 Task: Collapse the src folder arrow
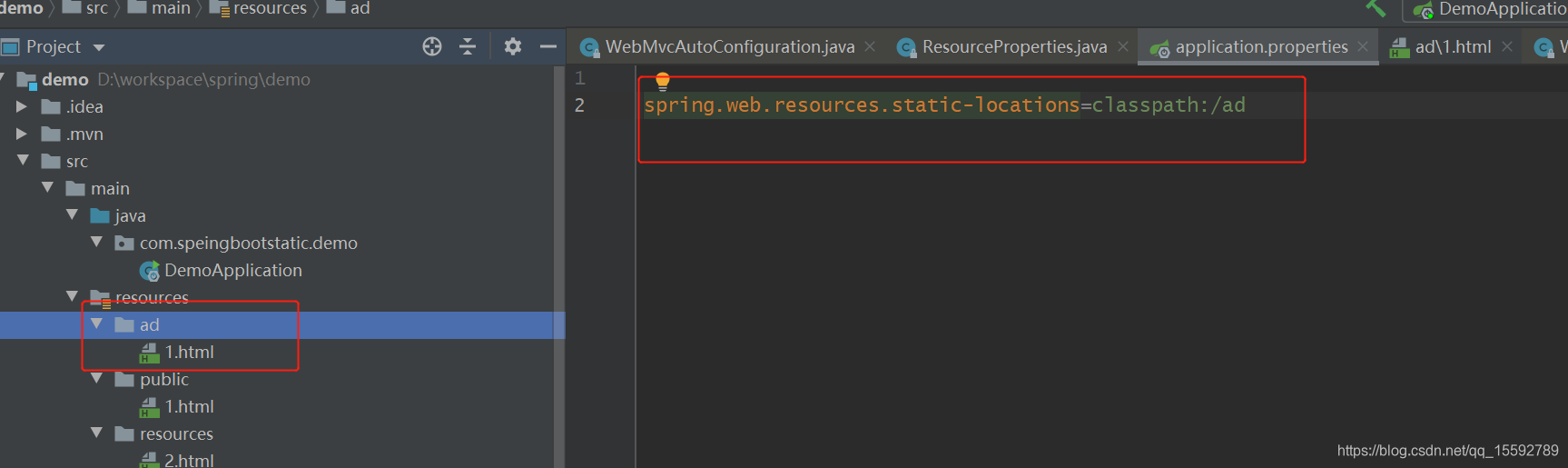pos(23,160)
